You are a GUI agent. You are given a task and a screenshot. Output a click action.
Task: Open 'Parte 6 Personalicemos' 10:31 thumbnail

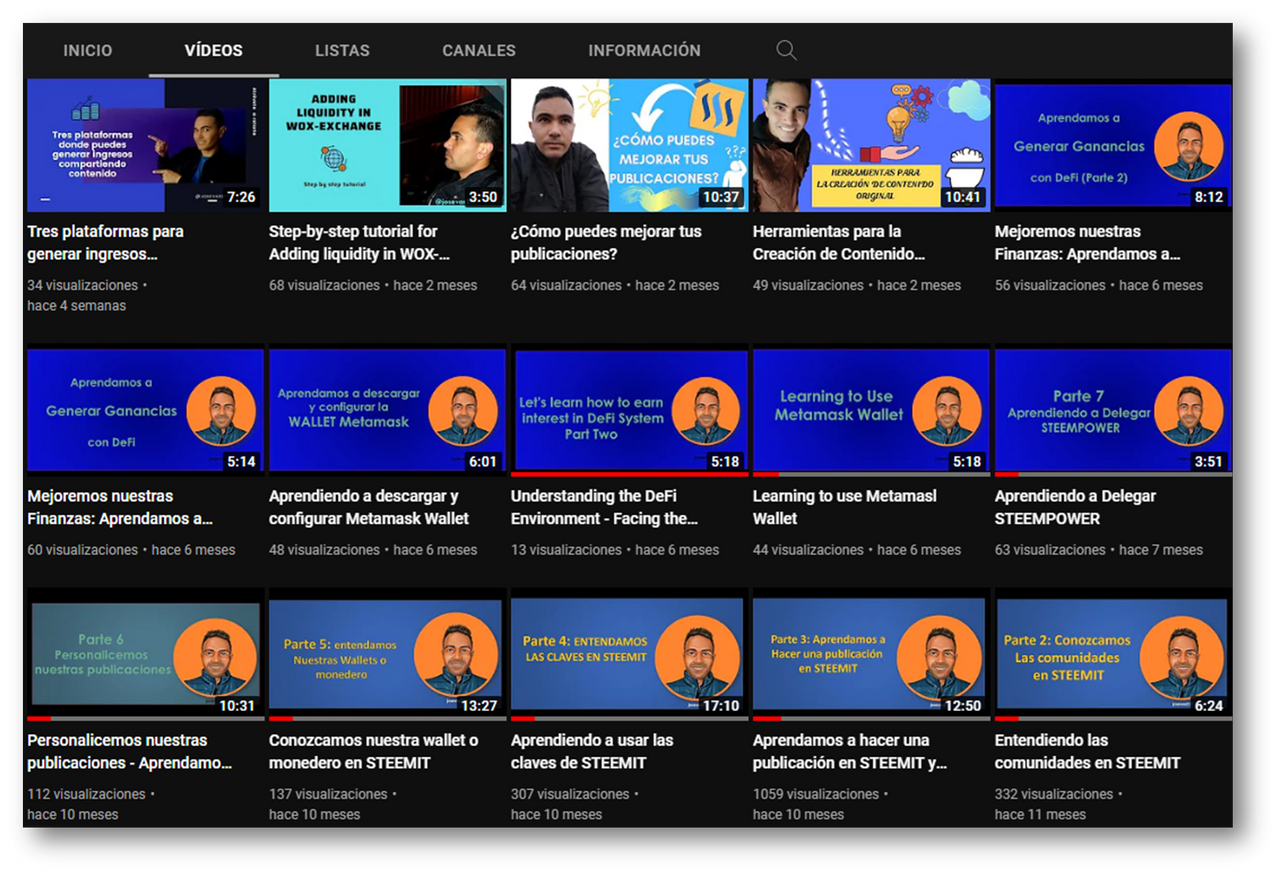point(146,655)
